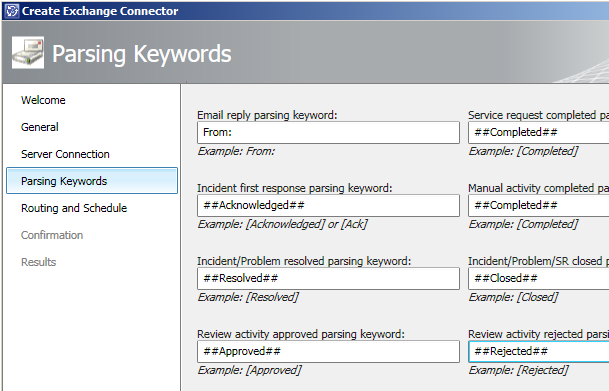609x391 pixels.
Task: Click the Manual activity completed keyword field
Action: pyautogui.click(x=539, y=205)
